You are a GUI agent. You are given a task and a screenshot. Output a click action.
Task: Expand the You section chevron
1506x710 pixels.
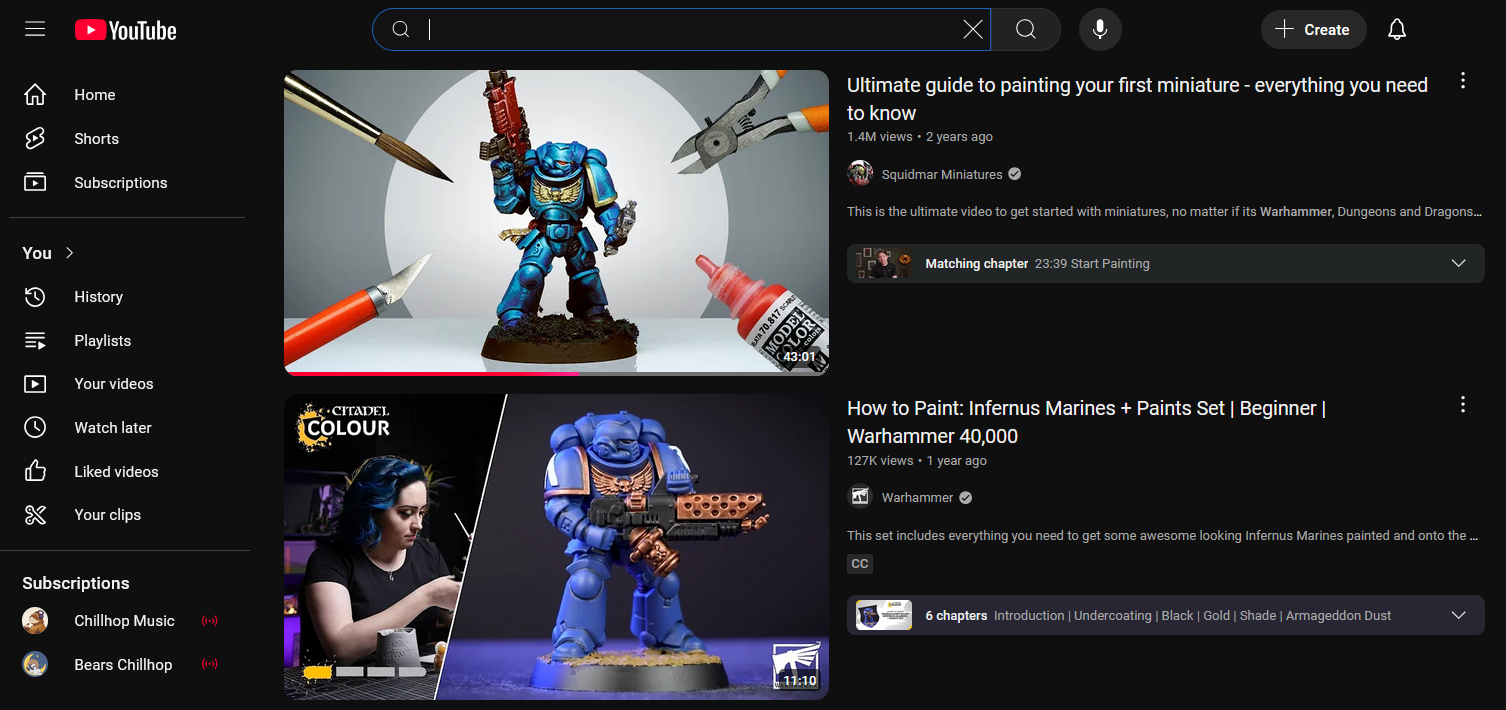[x=68, y=253]
